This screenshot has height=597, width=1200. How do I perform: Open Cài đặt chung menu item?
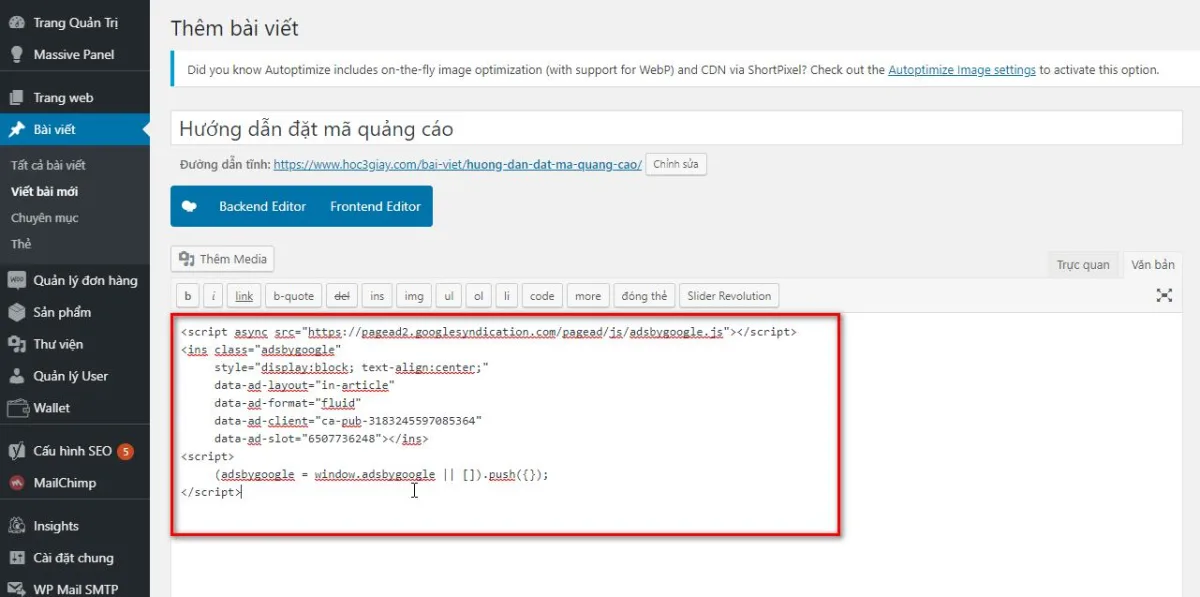click(75, 558)
